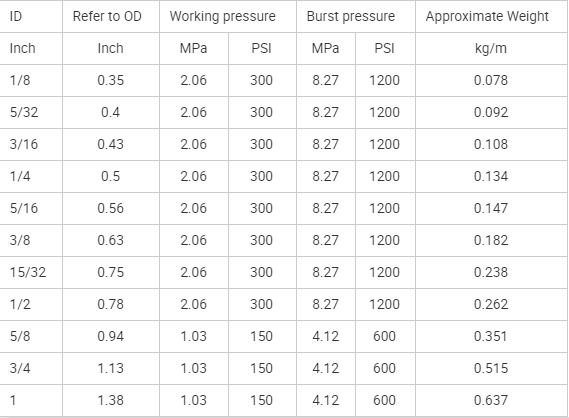Select the 1.13 OD cell

[111, 368]
